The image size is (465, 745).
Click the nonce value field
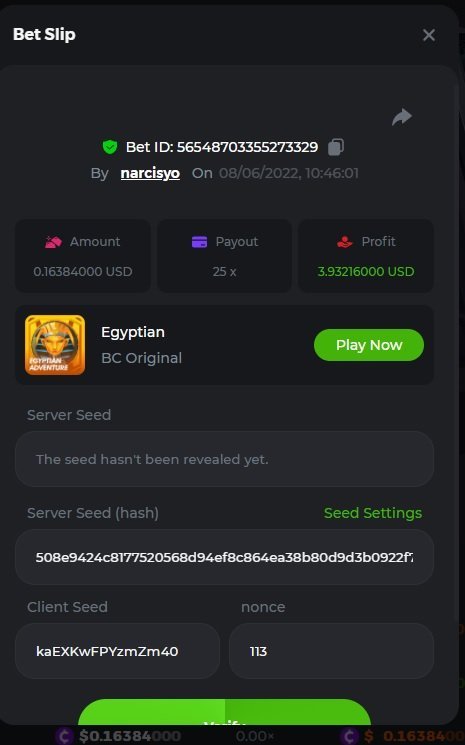coord(331,651)
